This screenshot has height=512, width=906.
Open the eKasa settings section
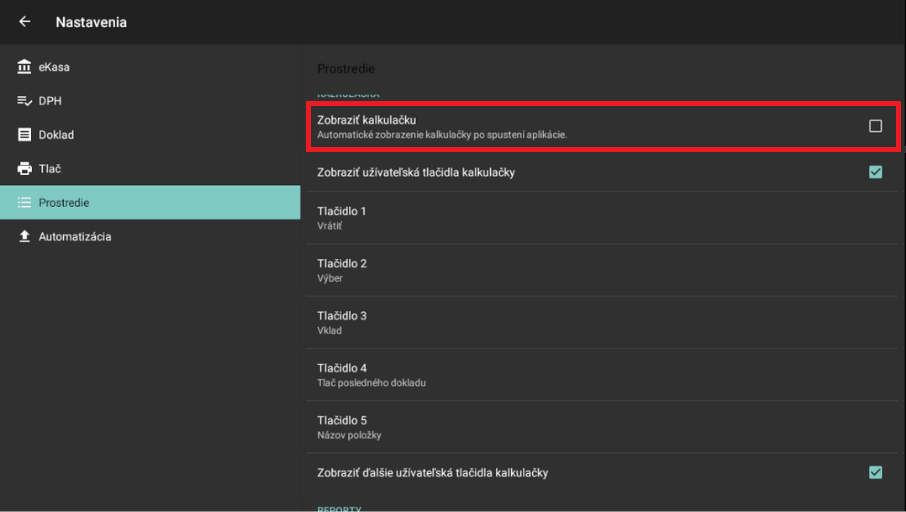[x=55, y=67]
